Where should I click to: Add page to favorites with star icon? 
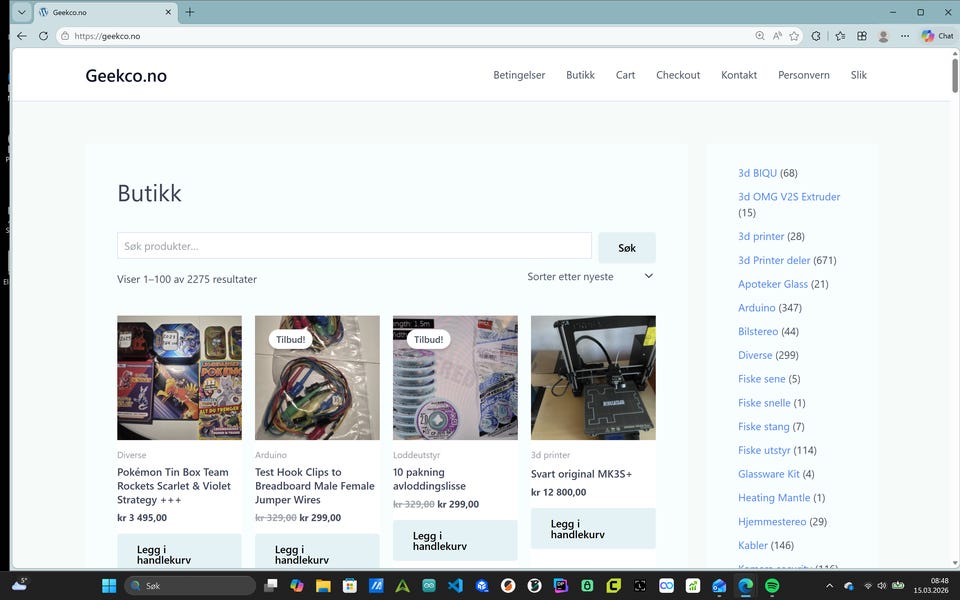[794, 36]
